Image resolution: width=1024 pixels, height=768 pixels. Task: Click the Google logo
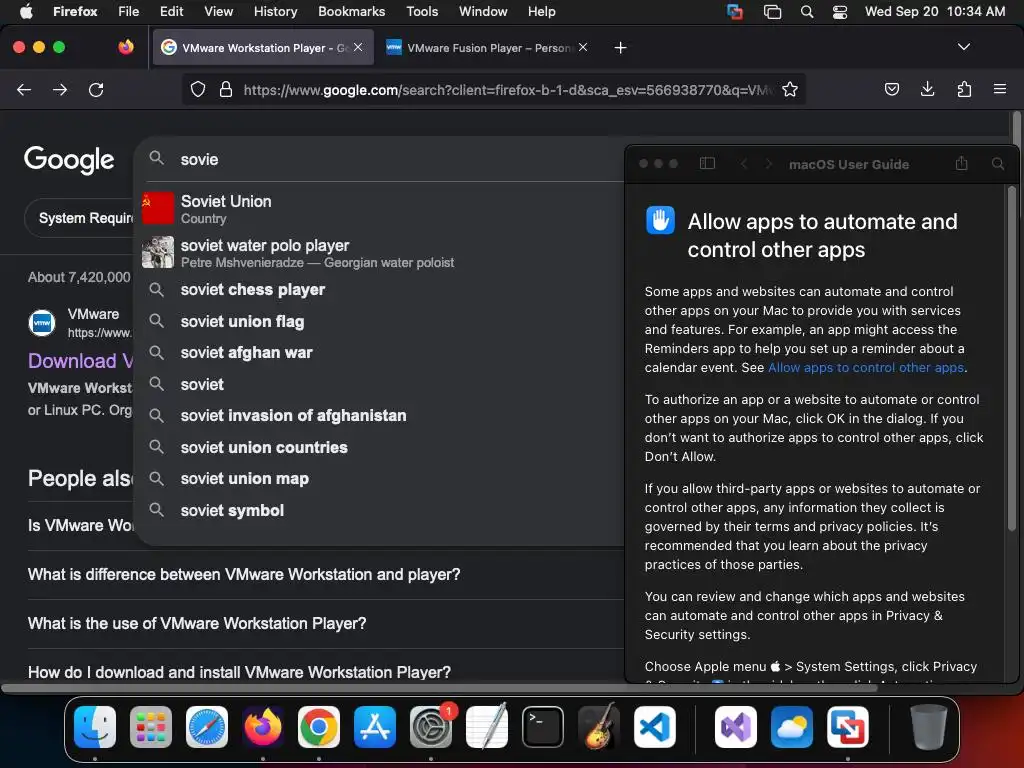(x=69, y=160)
